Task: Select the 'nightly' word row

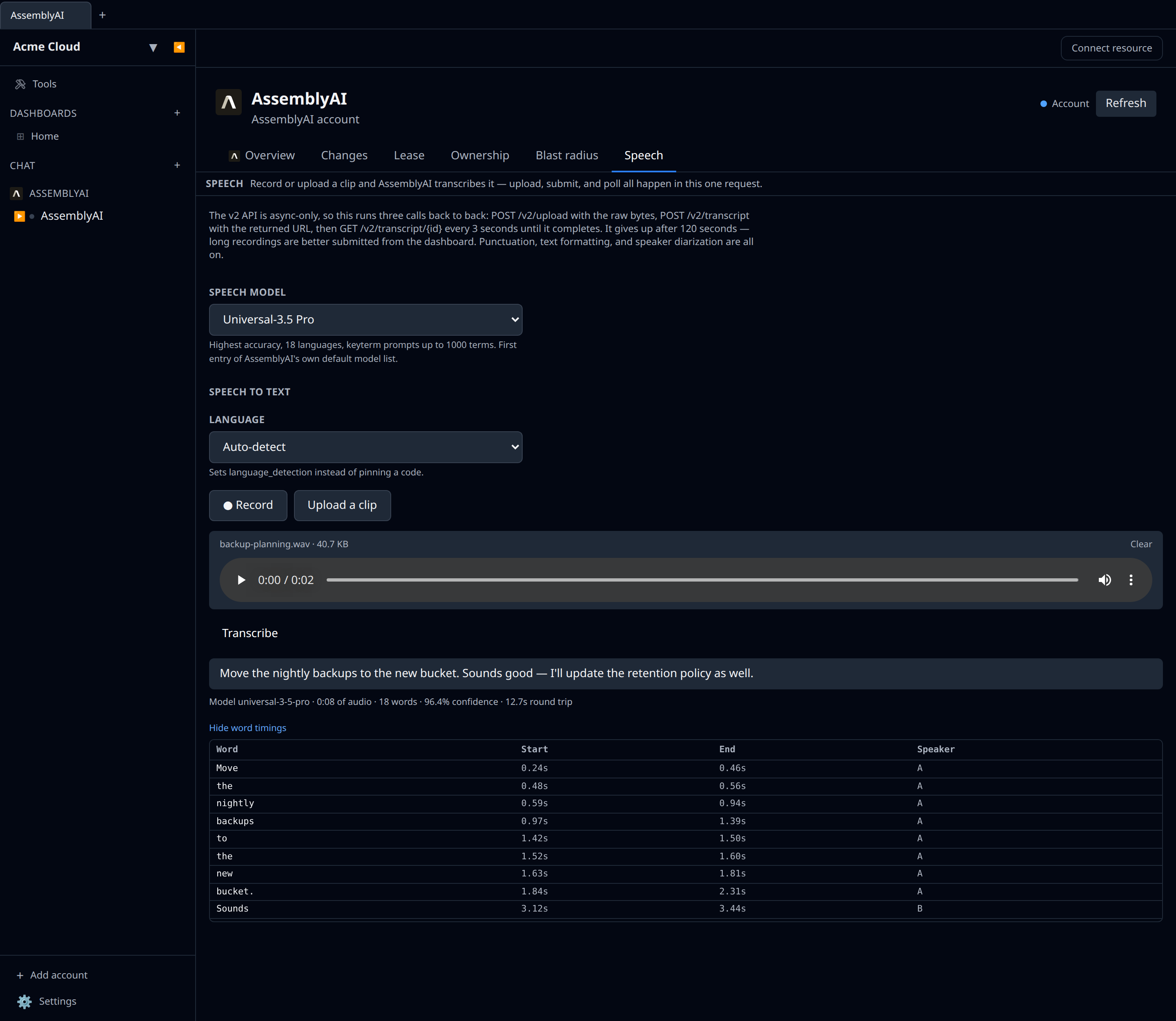Action: click(x=686, y=803)
